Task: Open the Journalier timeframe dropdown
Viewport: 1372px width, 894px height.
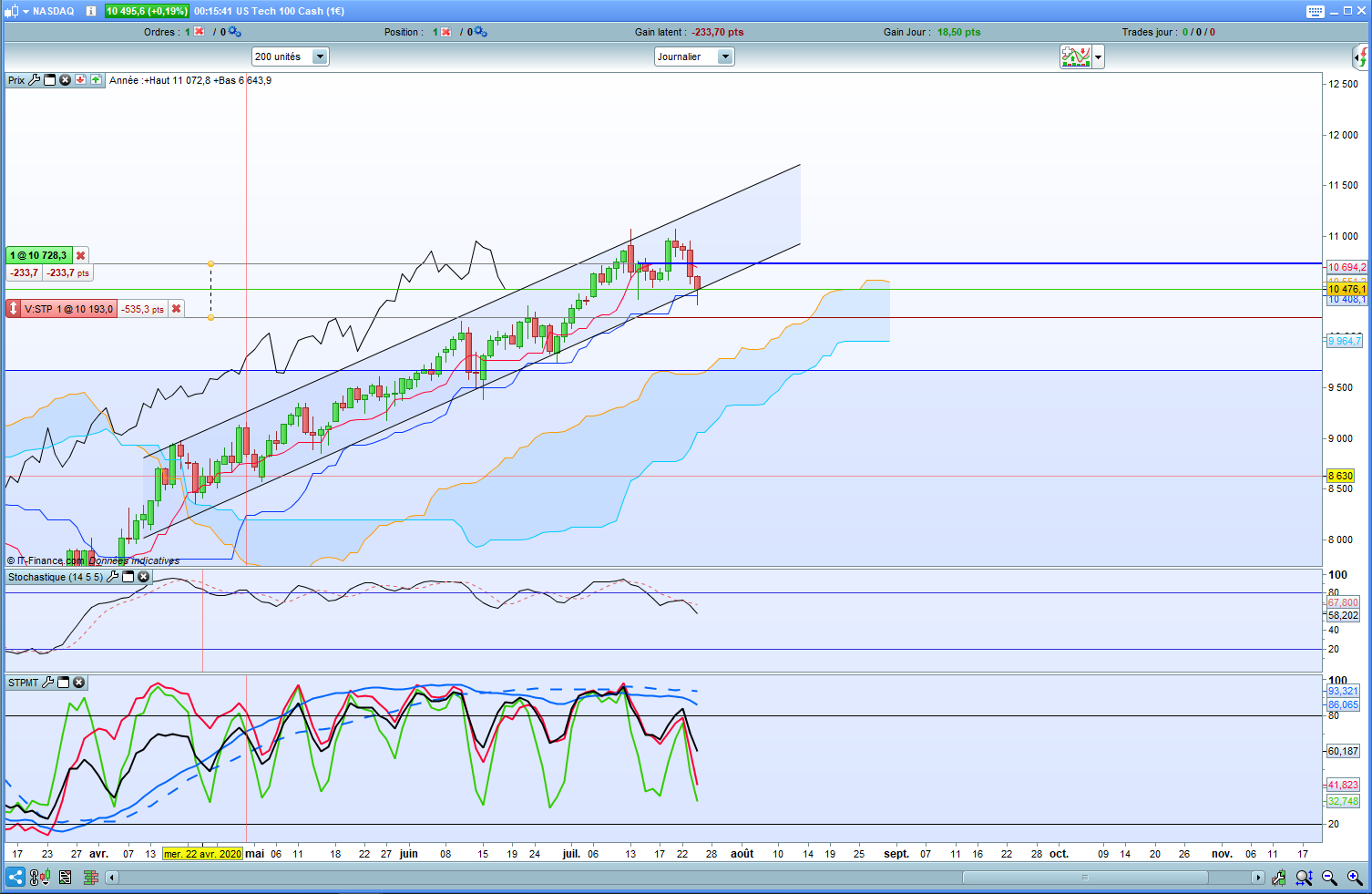Action: (x=725, y=57)
